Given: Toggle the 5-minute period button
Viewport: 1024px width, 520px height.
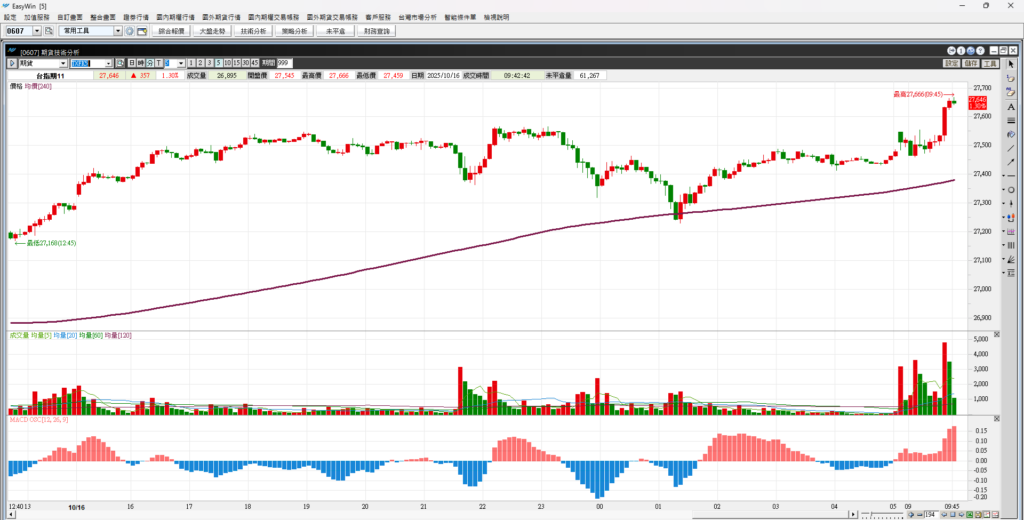Looking at the screenshot, I should click(x=219, y=63).
